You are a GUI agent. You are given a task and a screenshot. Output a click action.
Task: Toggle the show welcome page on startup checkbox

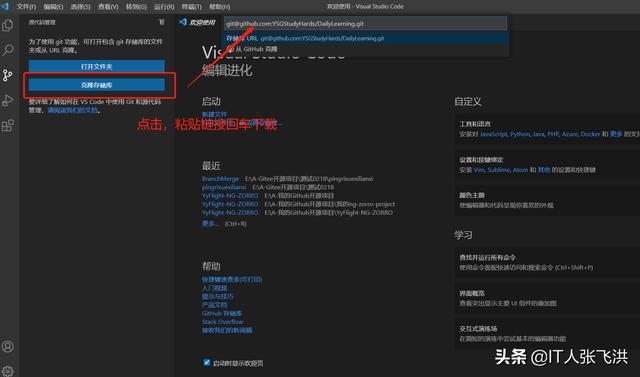[x=207, y=363]
